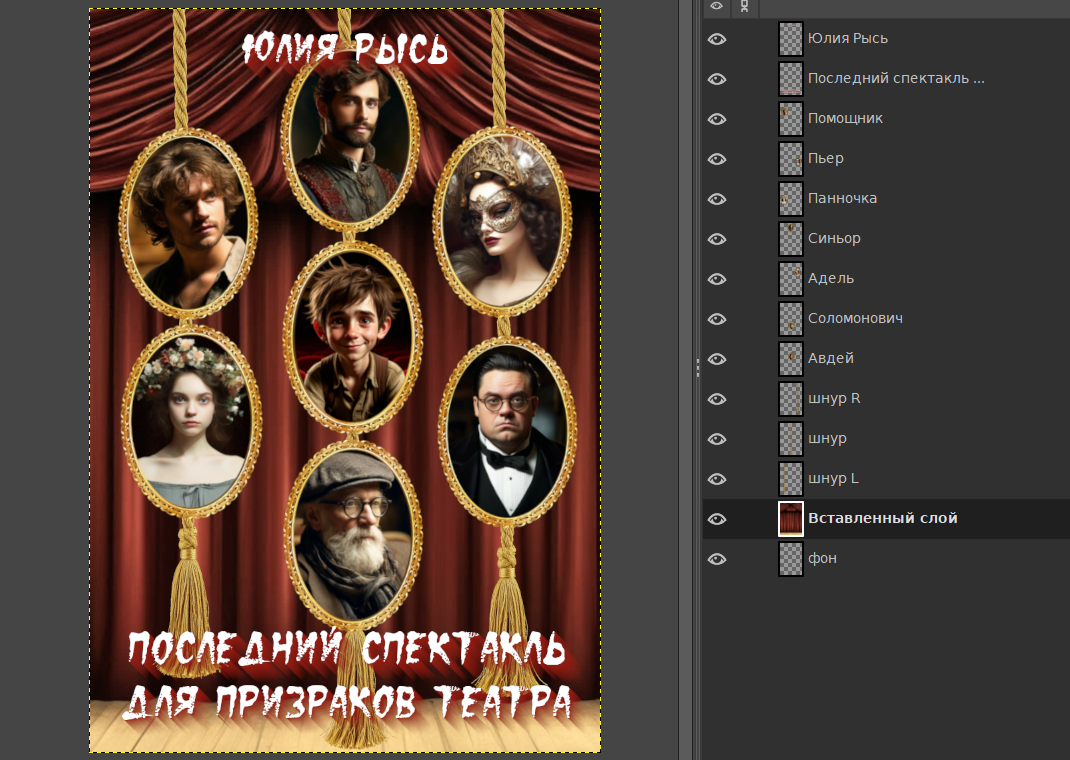Image resolution: width=1070 pixels, height=760 pixels.
Task: Click the Последний спектакль layer thumbnail
Action: pos(791,79)
